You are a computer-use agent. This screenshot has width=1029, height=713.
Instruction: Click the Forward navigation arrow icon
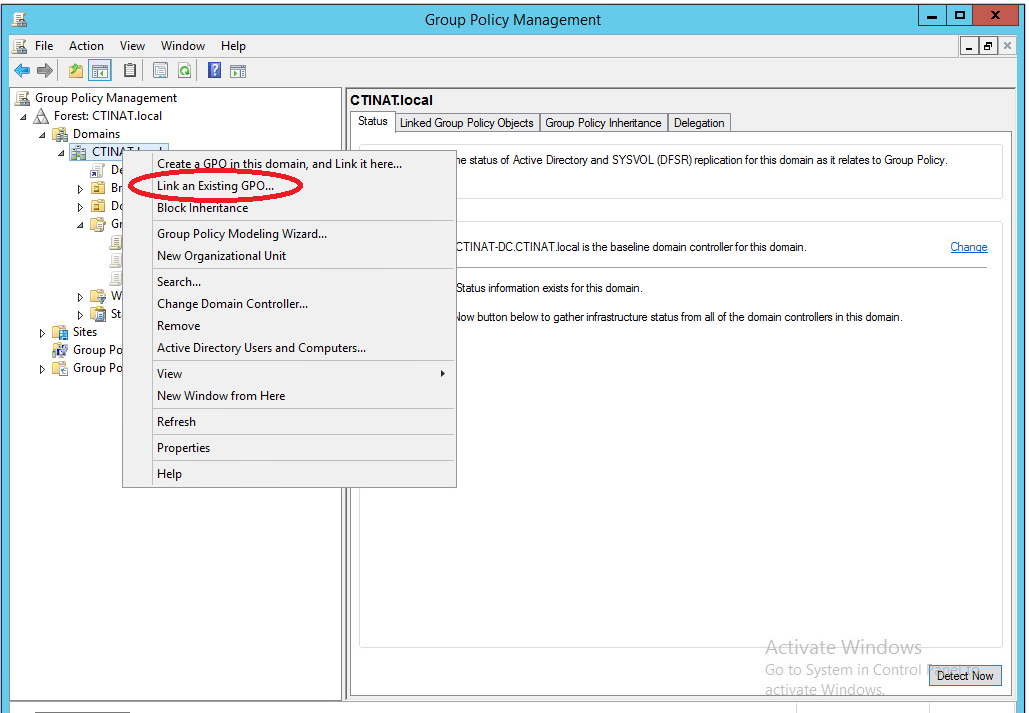pyautogui.click(x=44, y=70)
